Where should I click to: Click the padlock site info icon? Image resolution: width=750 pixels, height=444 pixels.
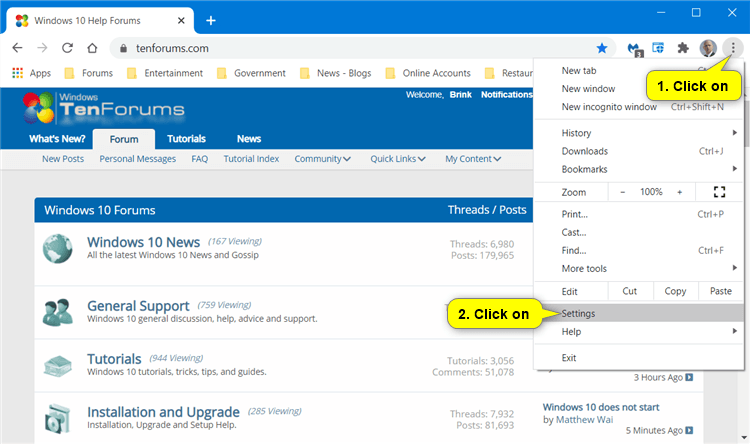(x=123, y=48)
